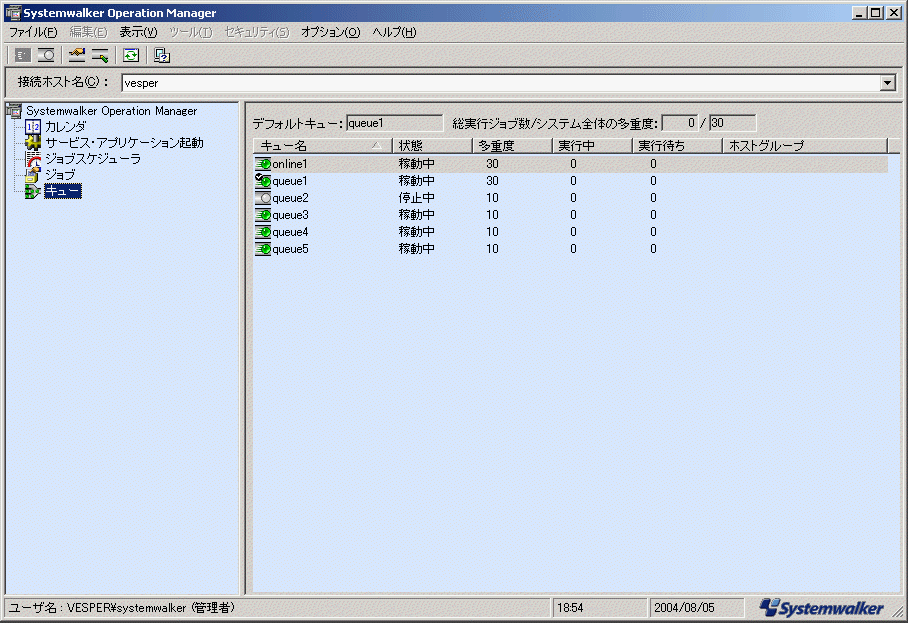This screenshot has height=623, width=908.
Task: Click the online1 queue status icon
Action: coord(263,164)
